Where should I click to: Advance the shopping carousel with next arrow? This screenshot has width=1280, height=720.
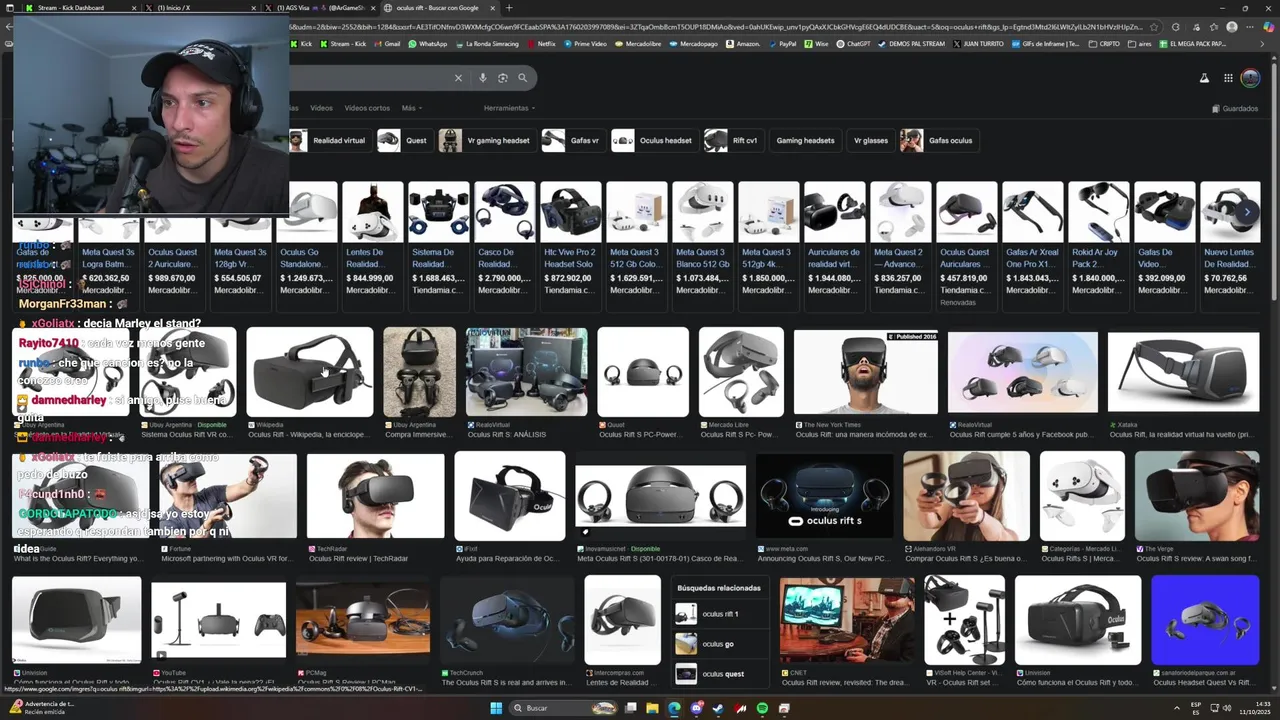pyautogui.click(x=1247, y=212)
